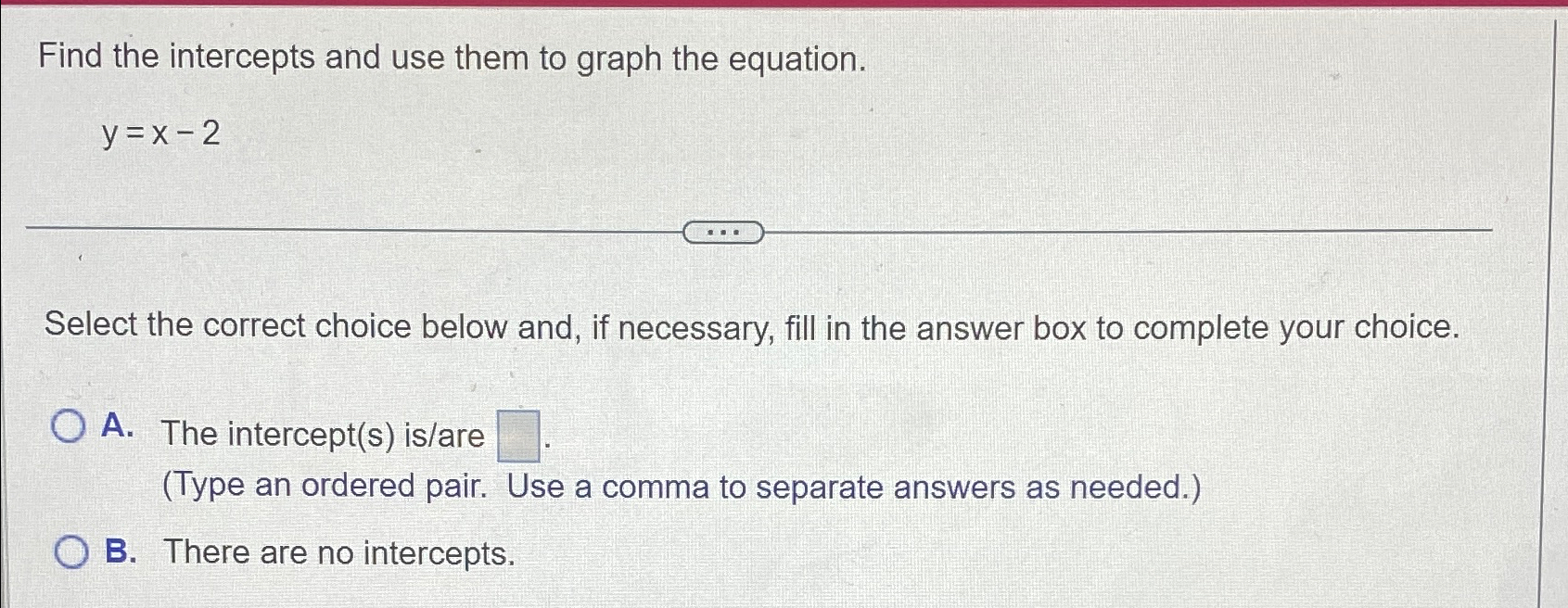Image resolution: width=1568 pixels, height=608 pixels.
Task: Click the ordered pair instruction text
Action: (680, 486)
